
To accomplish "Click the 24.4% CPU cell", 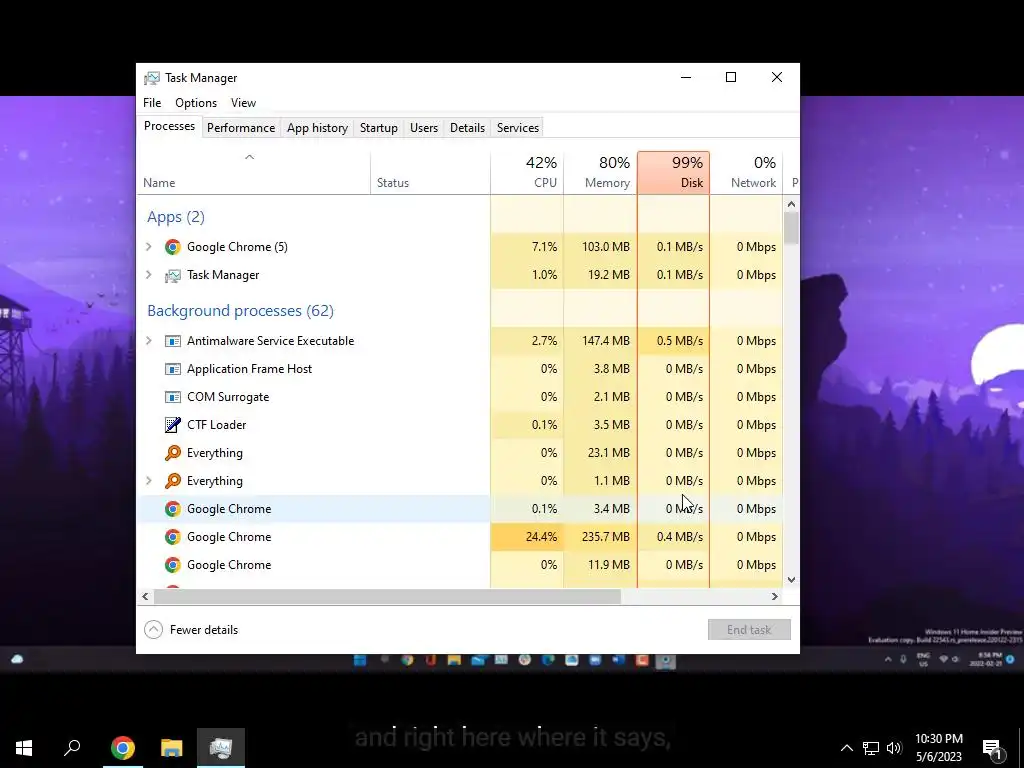I will click(527, 537).
